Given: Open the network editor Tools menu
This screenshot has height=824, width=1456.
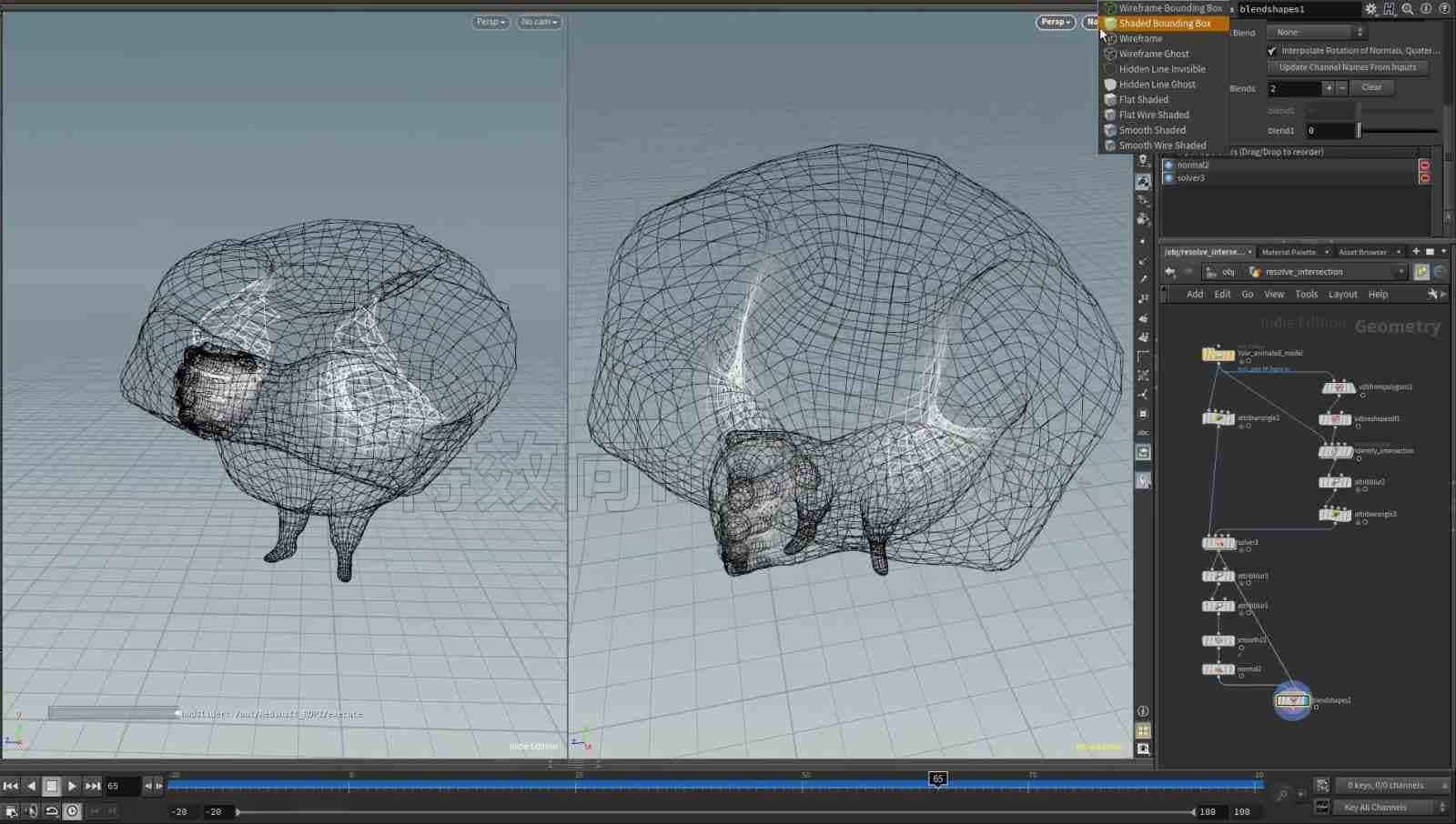Looking at the screenshot, I should click(x=1306, y=295).
